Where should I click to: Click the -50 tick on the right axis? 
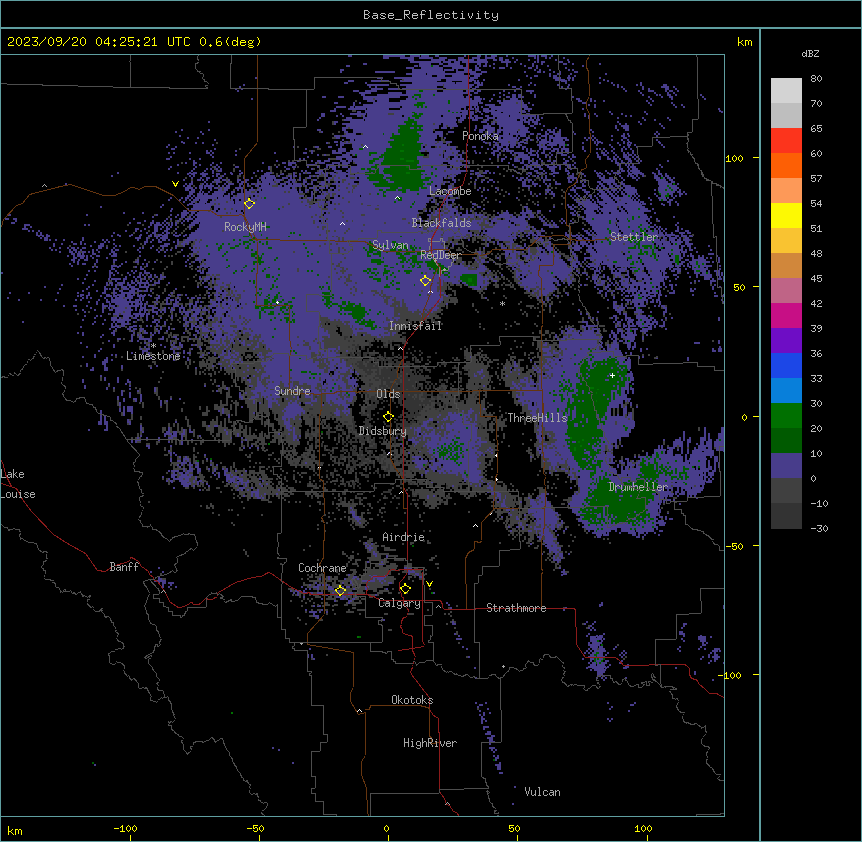[x=734, y=546]
